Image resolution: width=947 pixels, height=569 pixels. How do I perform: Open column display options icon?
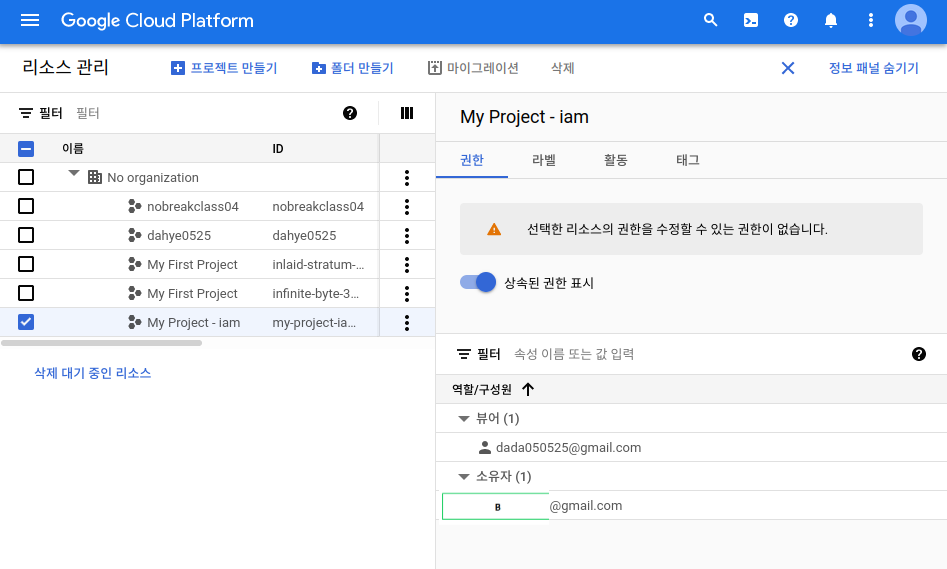[407, 113]
